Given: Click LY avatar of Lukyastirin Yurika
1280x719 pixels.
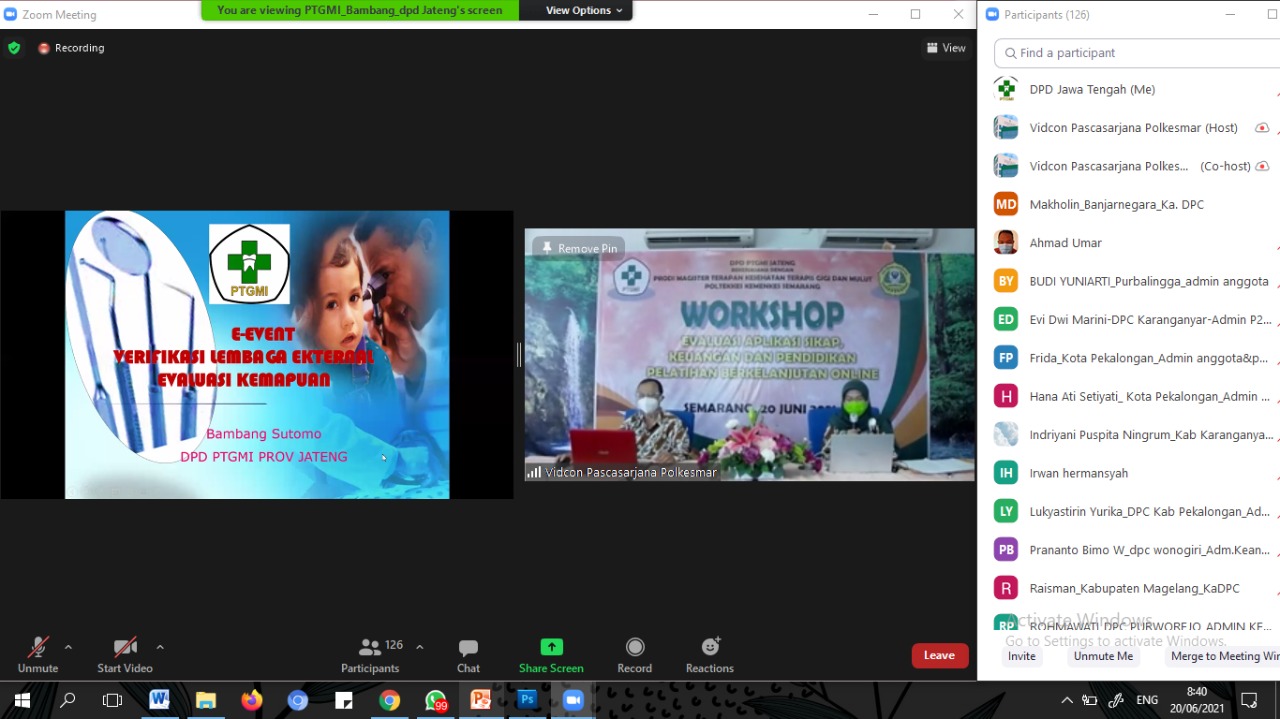Looking at the screenshot, I should [x=1006, y=511].
